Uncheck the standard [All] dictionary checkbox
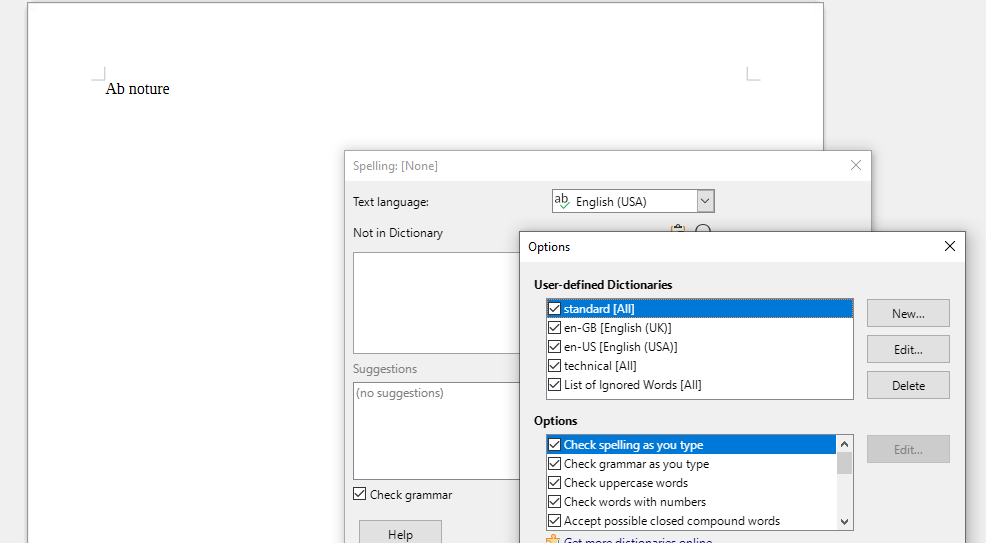This screenshot has height=543, width=986. (554, 309)
